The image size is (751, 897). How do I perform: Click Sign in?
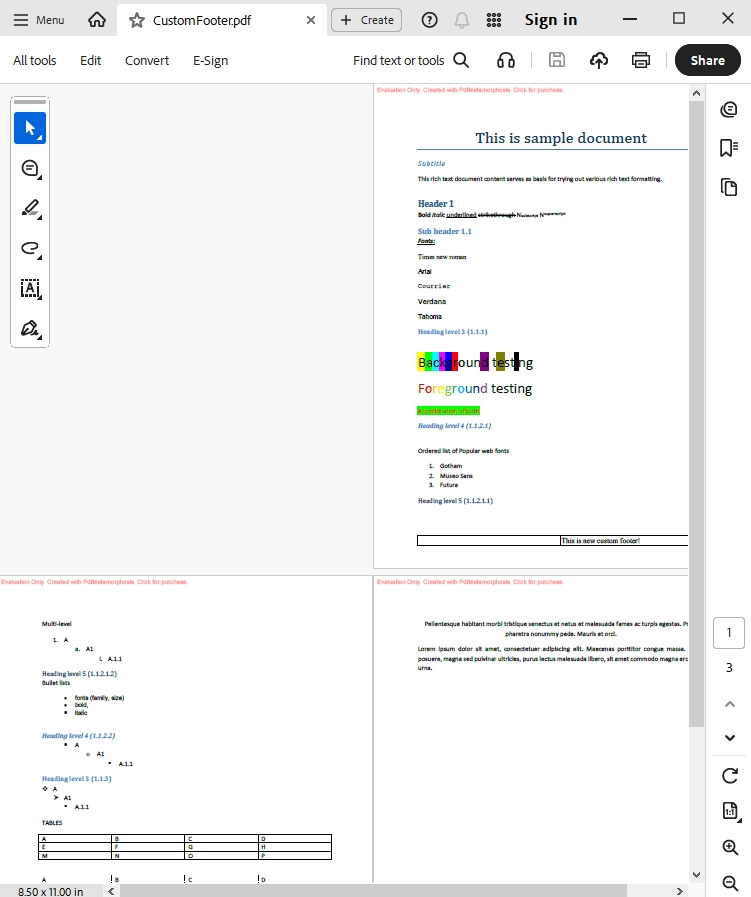point(551,20)
